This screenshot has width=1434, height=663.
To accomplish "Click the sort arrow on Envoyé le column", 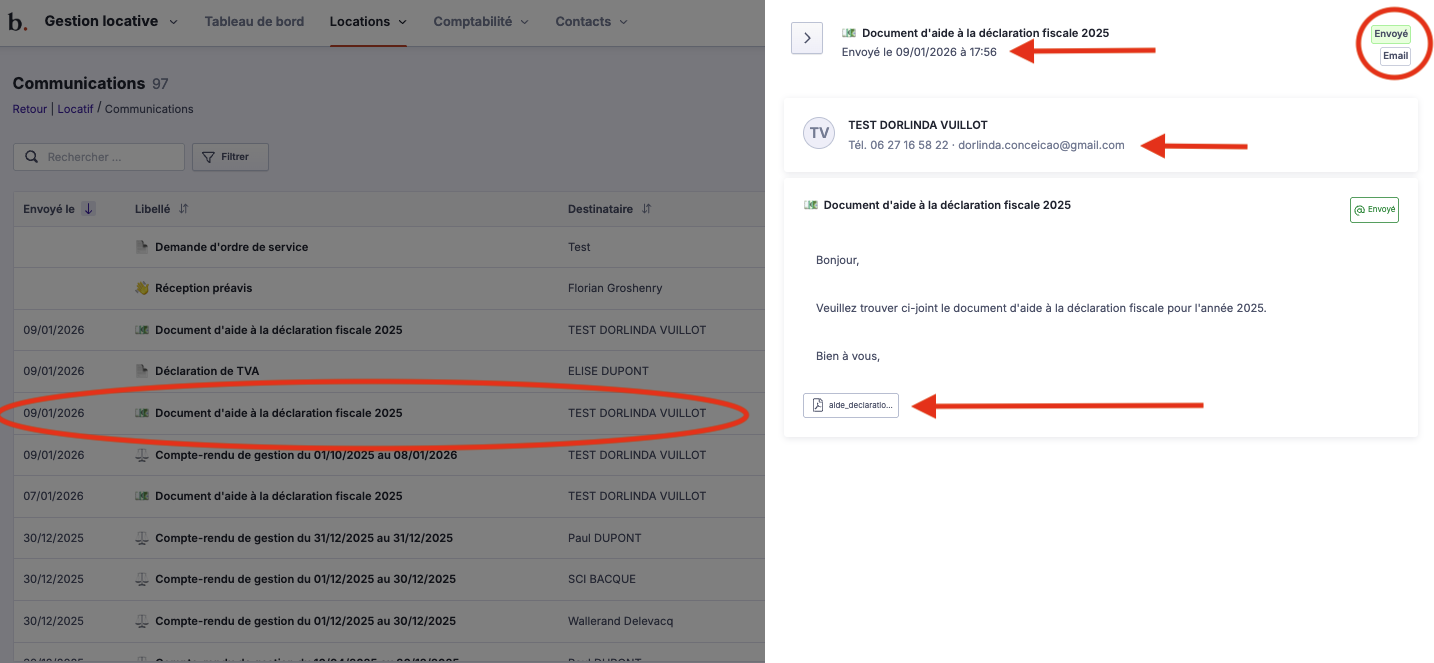I will [88, 209].
